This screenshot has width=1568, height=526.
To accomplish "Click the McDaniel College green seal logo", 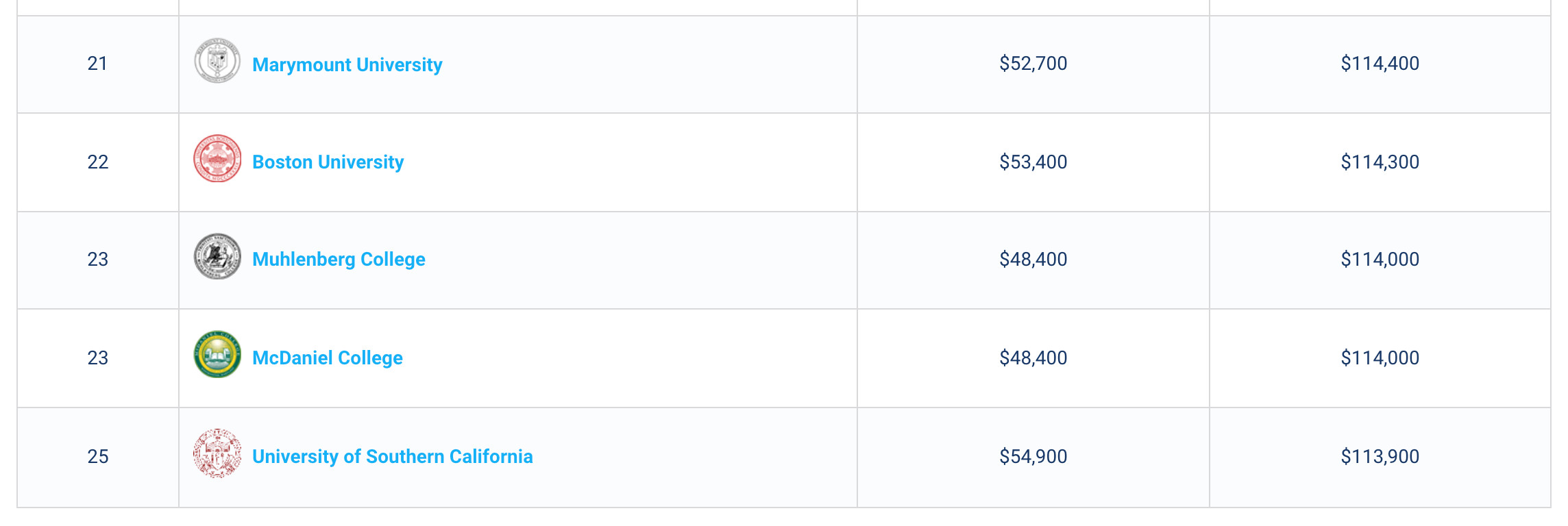I will 217,354.
